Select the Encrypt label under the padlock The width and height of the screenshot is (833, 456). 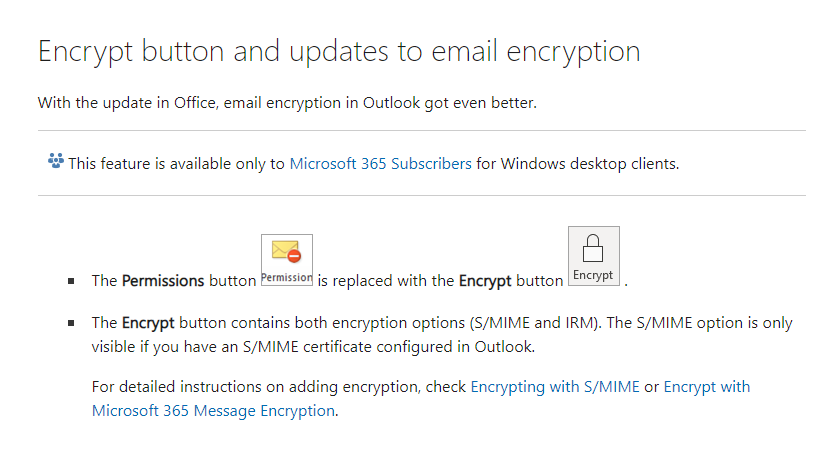(593, 275)
